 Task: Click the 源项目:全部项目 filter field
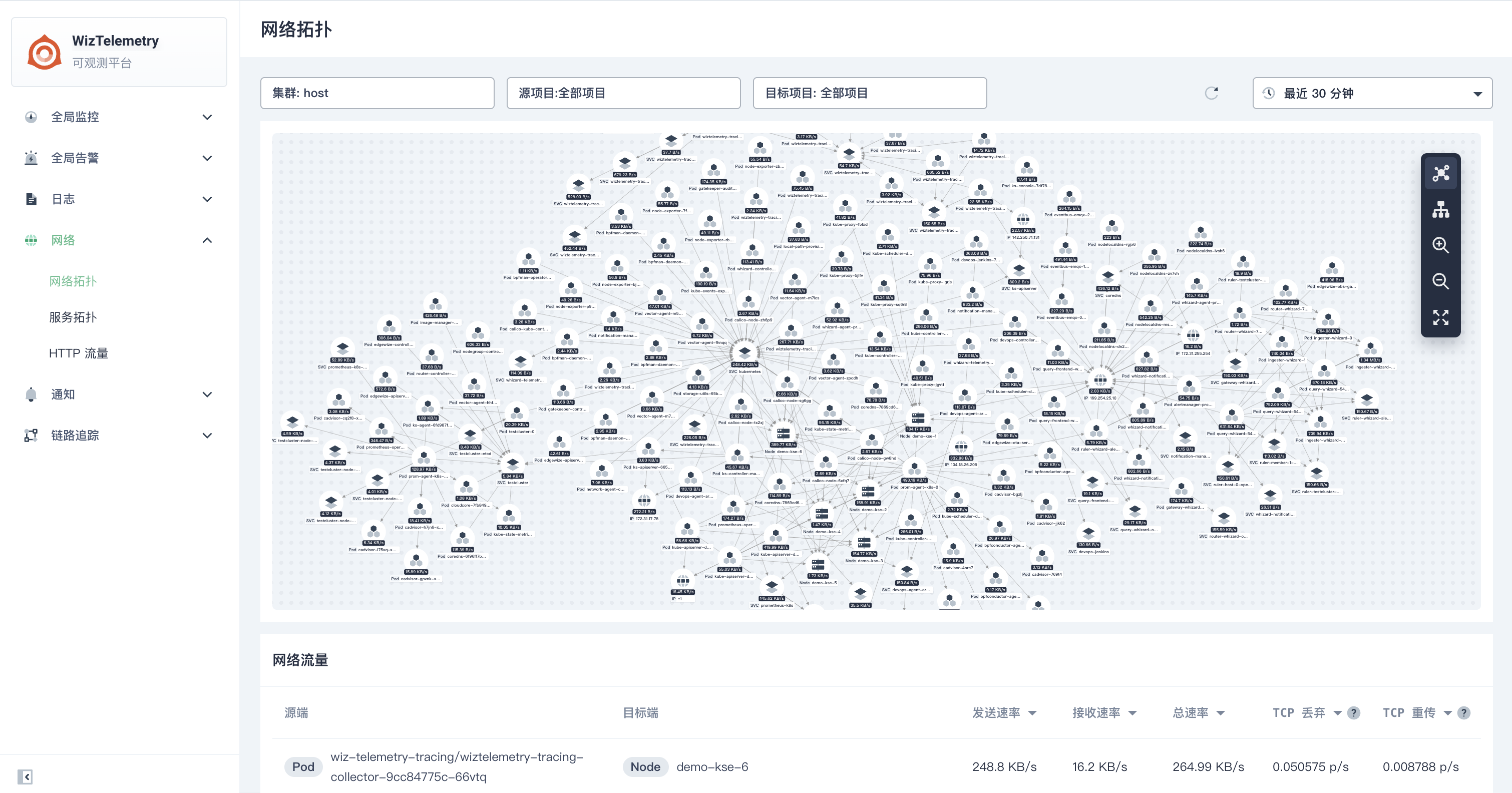pyautogui.click(x=623, y=93)
